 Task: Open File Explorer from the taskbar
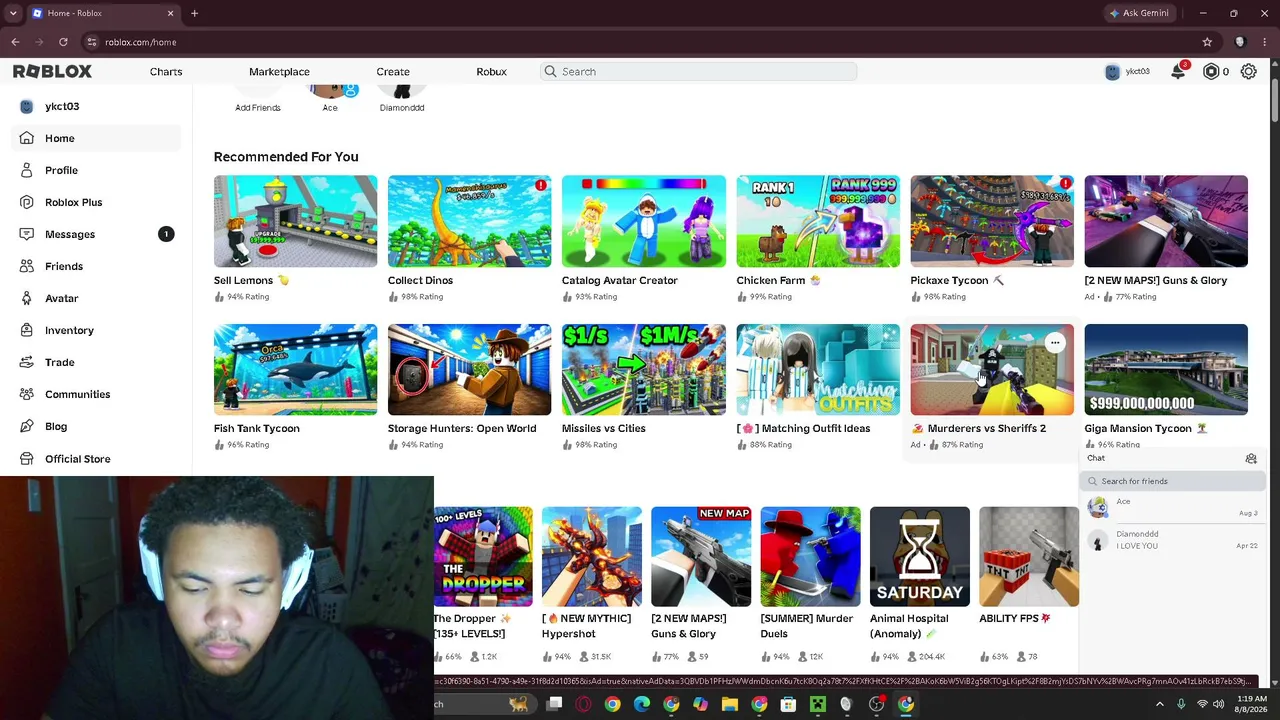730,704
